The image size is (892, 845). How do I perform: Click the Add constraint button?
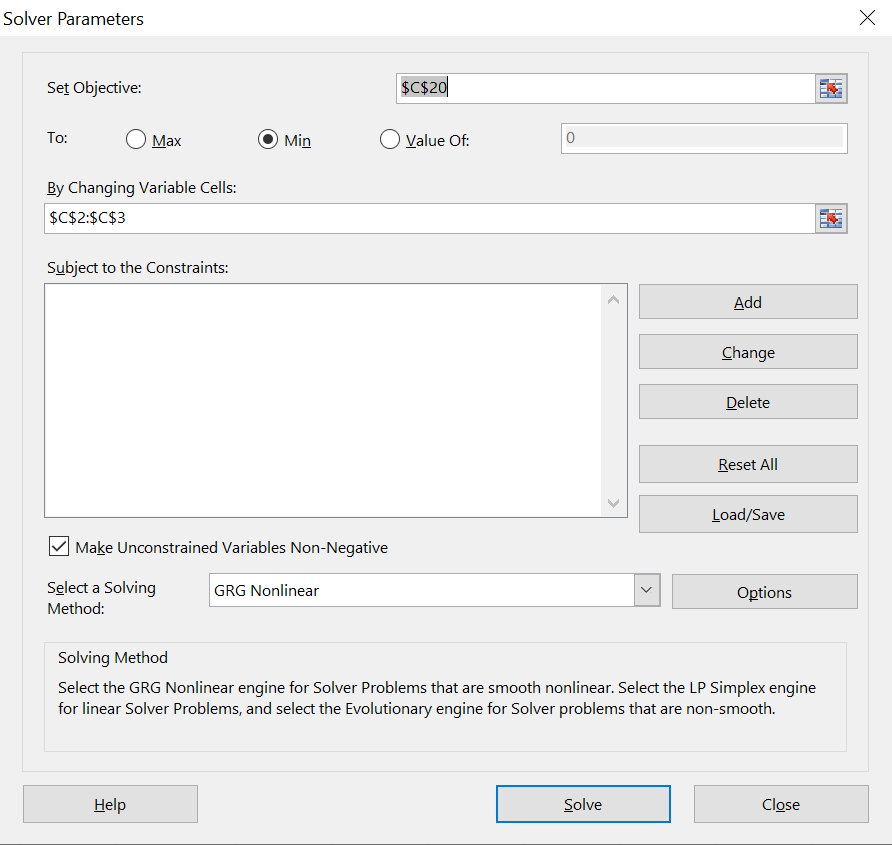pos(748,302)
